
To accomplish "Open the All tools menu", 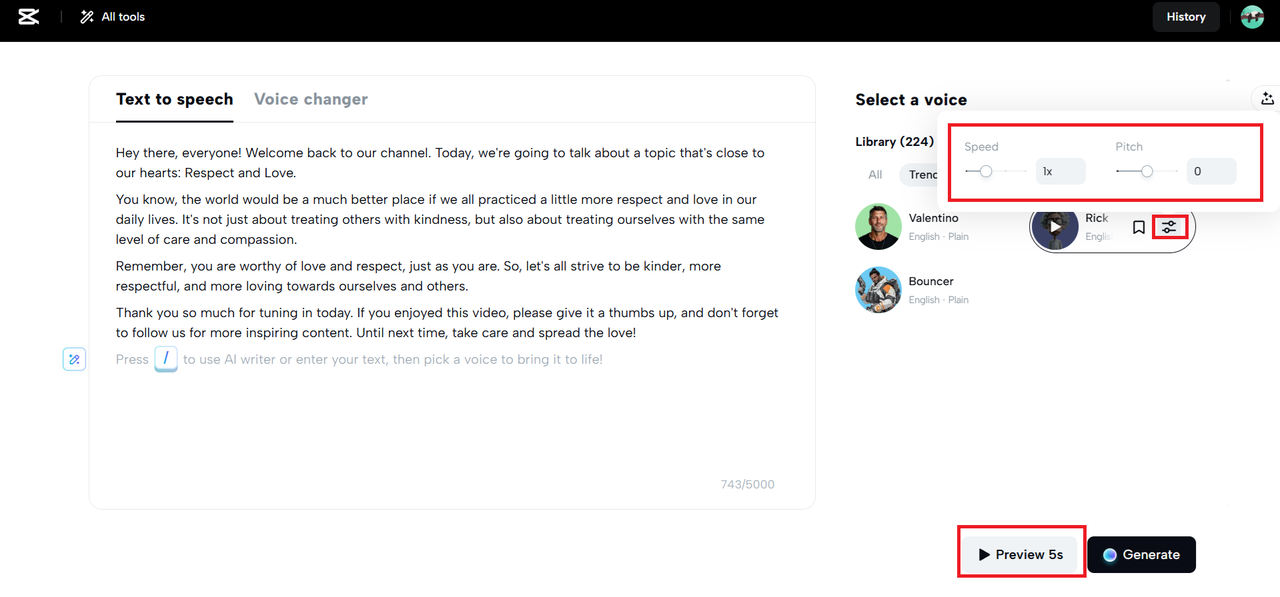I will click(x=112, y=17).
